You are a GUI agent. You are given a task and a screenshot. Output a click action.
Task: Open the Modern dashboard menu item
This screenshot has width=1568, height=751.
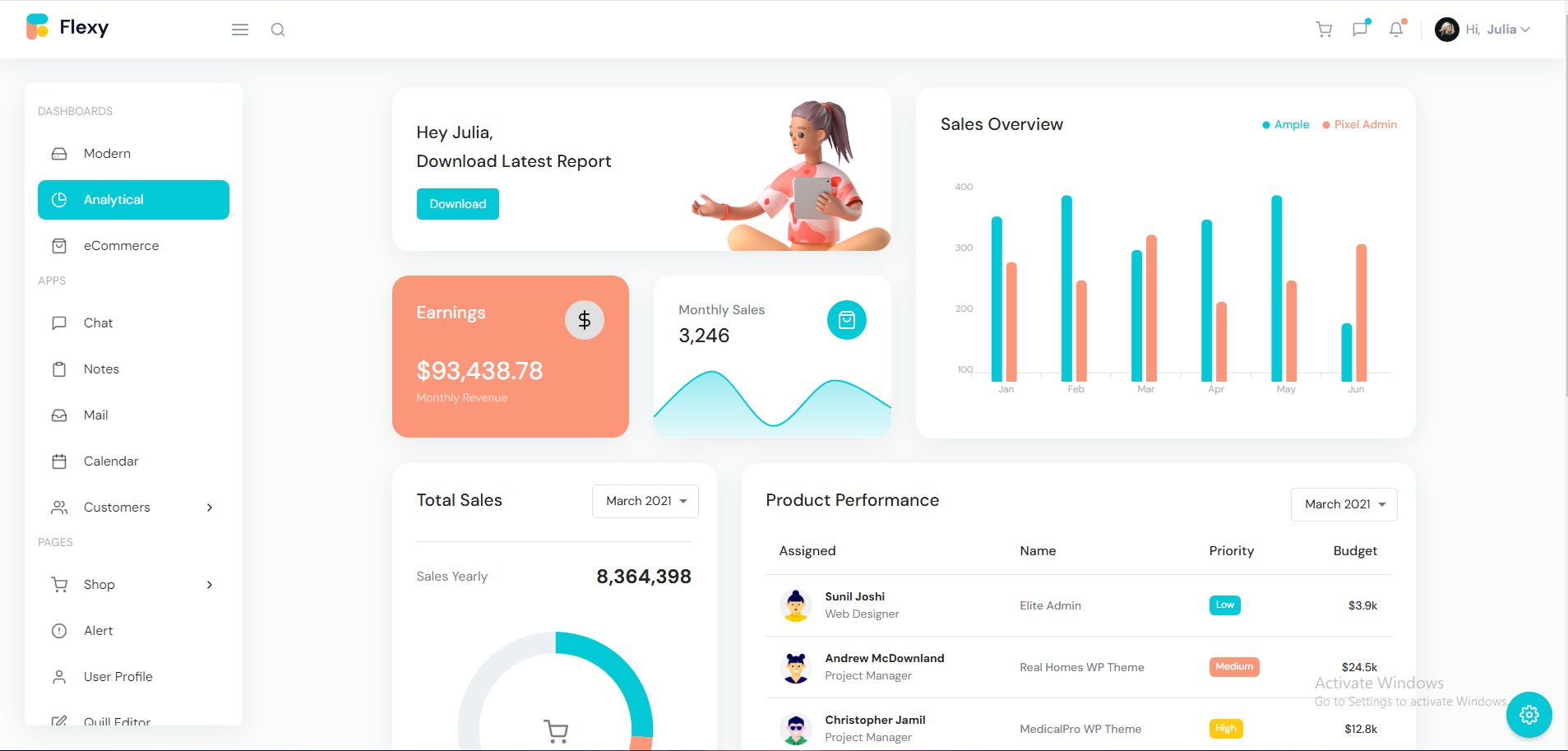(x=133, y=154)
